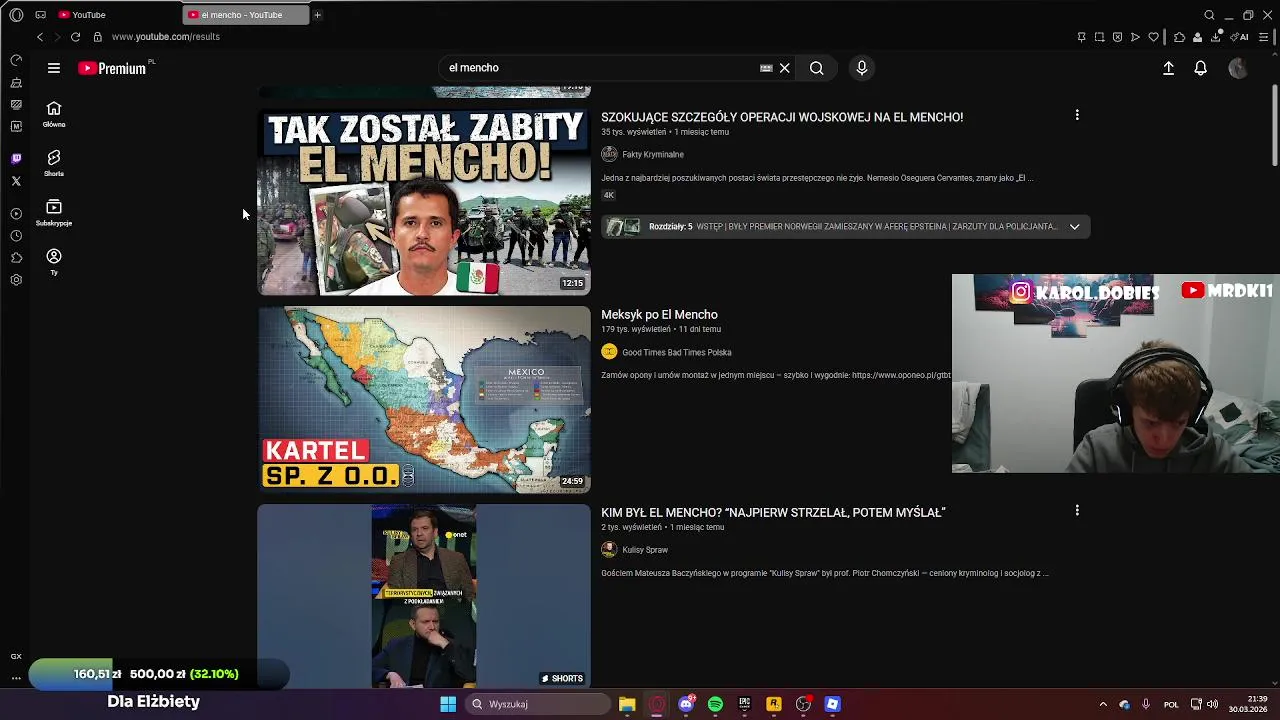Add page to bookmarks with heart icon
The image size is (1280, 720).
click(1153, 37)
